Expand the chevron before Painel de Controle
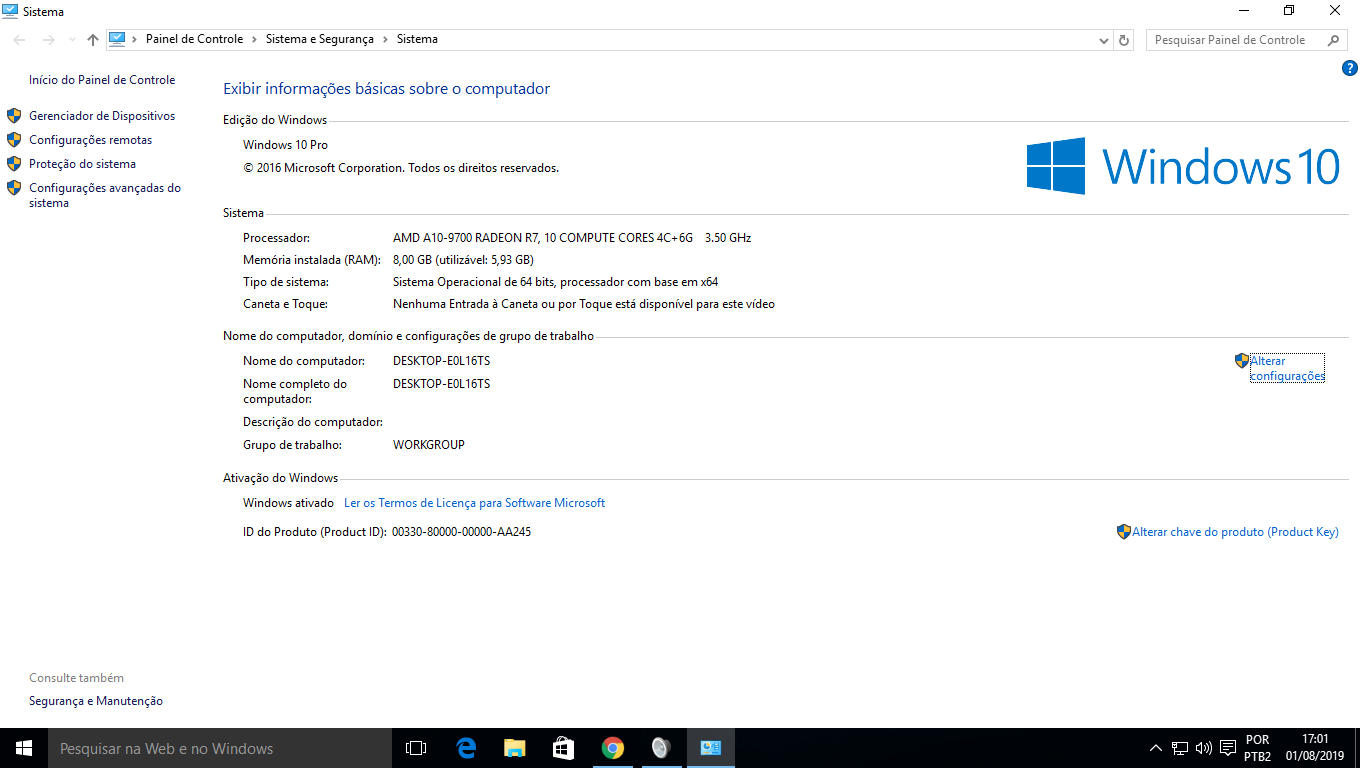The image size is (1360, 768). (x=136, y=39)
